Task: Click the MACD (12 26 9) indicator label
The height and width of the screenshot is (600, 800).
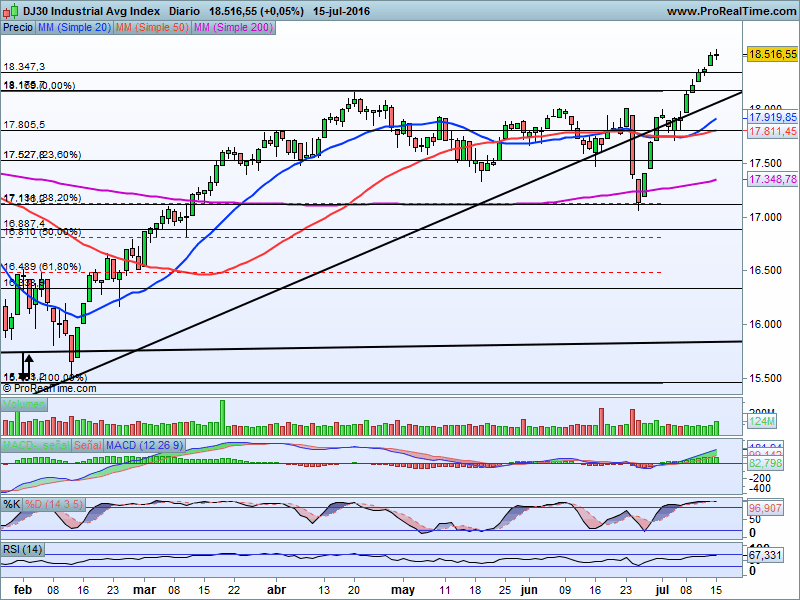Action: (144, 445)
